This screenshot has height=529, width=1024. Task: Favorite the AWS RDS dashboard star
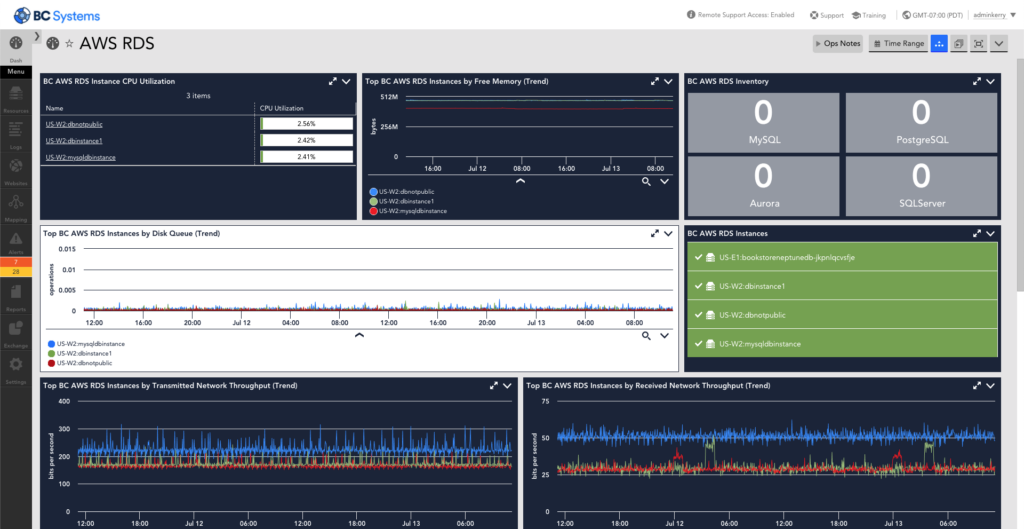(x=69, y=44)
